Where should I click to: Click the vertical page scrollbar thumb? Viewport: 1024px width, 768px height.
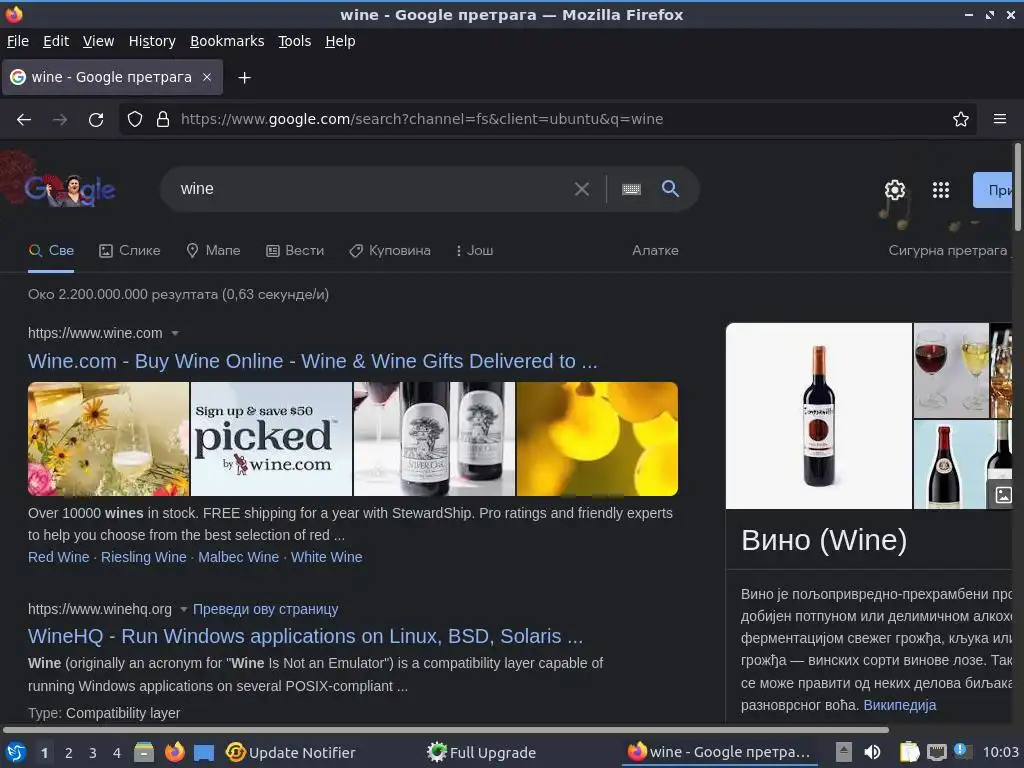[1017, 187]
